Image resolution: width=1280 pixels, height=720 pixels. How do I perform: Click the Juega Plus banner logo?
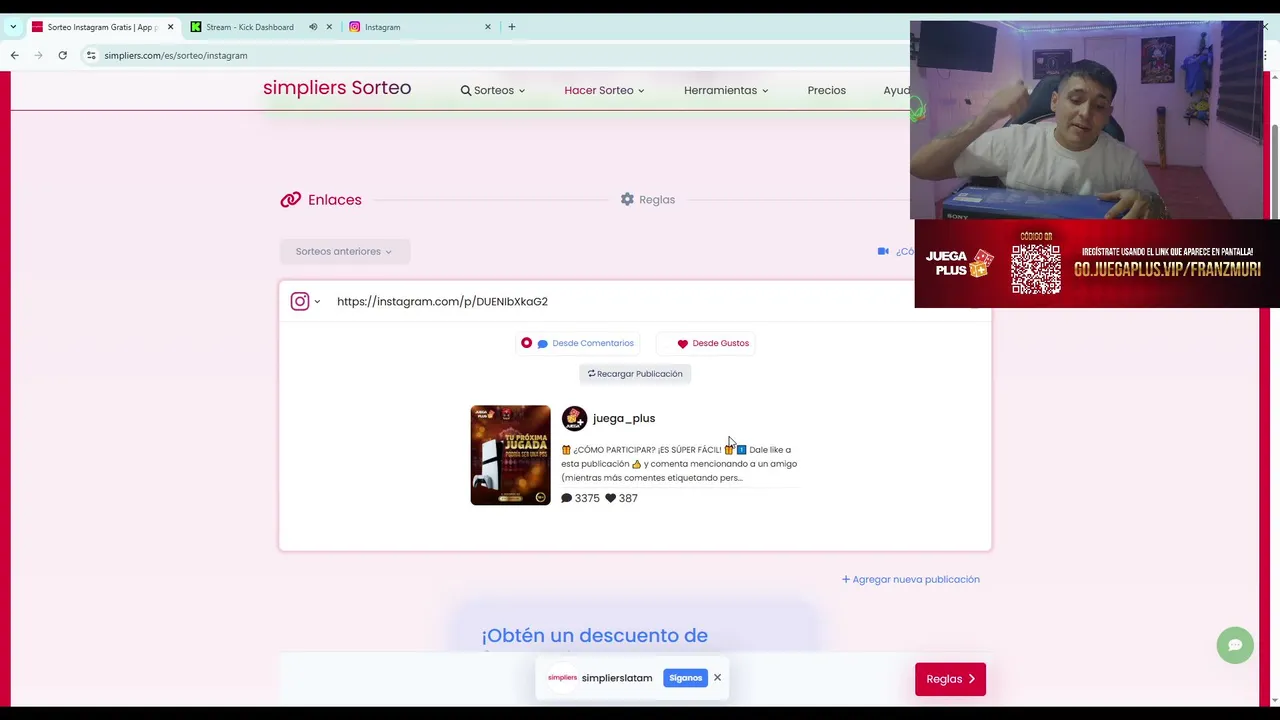959,263
